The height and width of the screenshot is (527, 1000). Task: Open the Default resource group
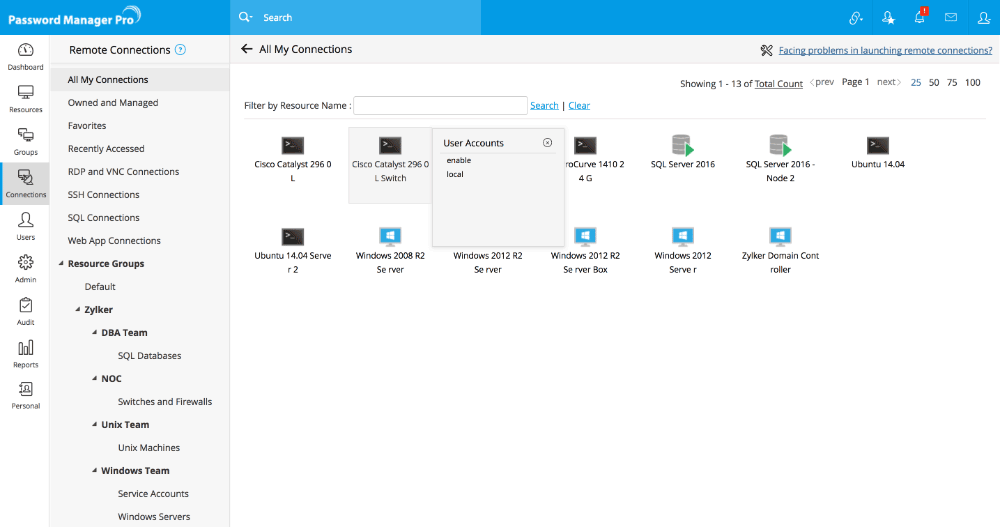[100, 286]
